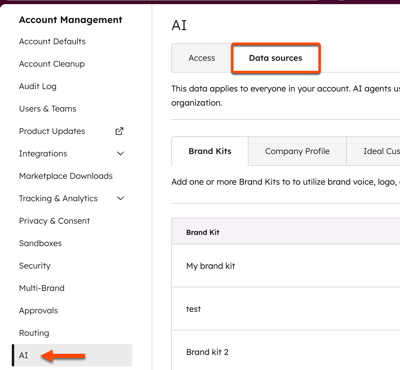Select Integrations in sidebar
Screen dimensions: 400x370
coord(43,154)
